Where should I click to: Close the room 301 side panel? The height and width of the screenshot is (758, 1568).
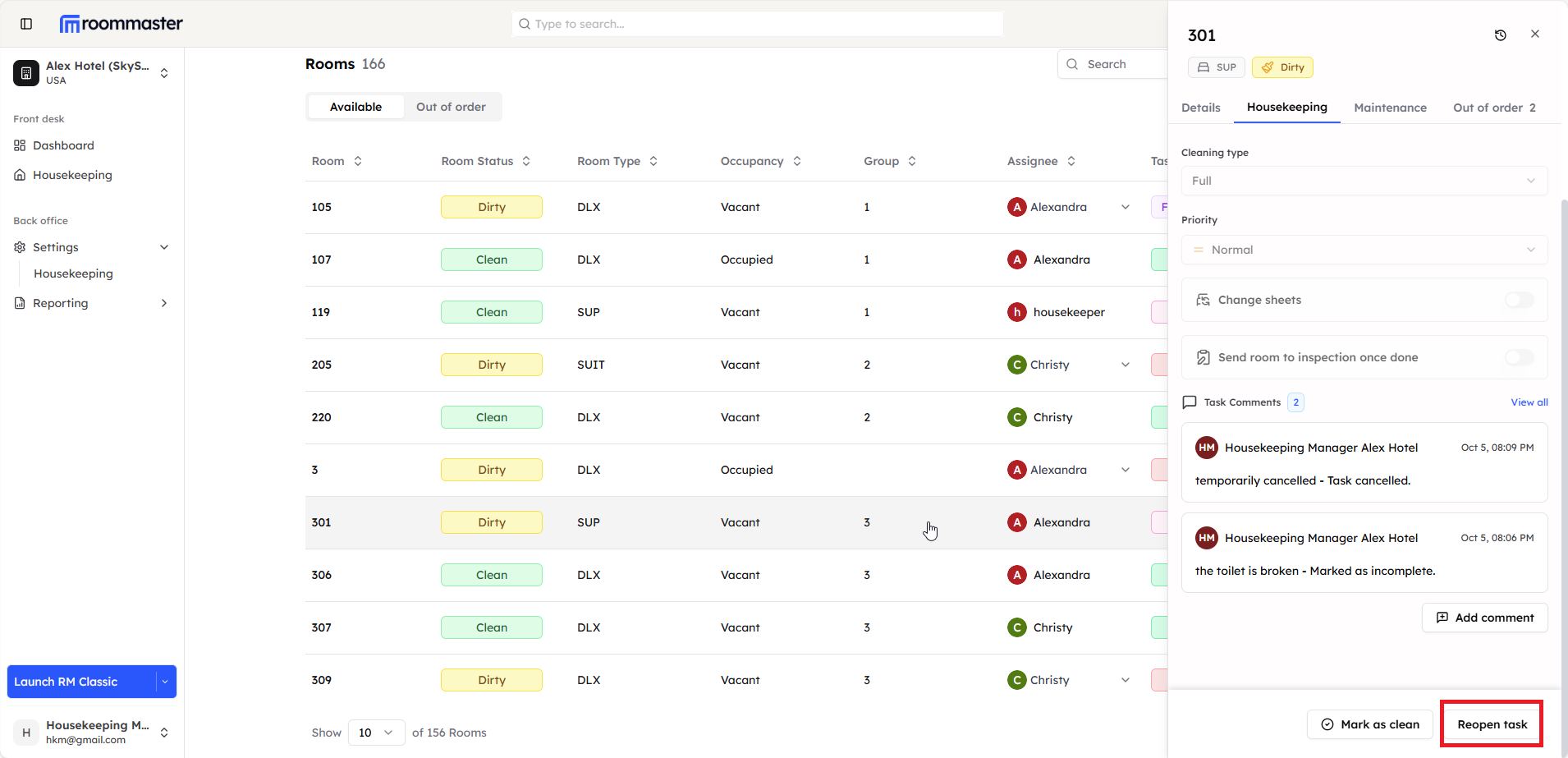coord(1534,34)
